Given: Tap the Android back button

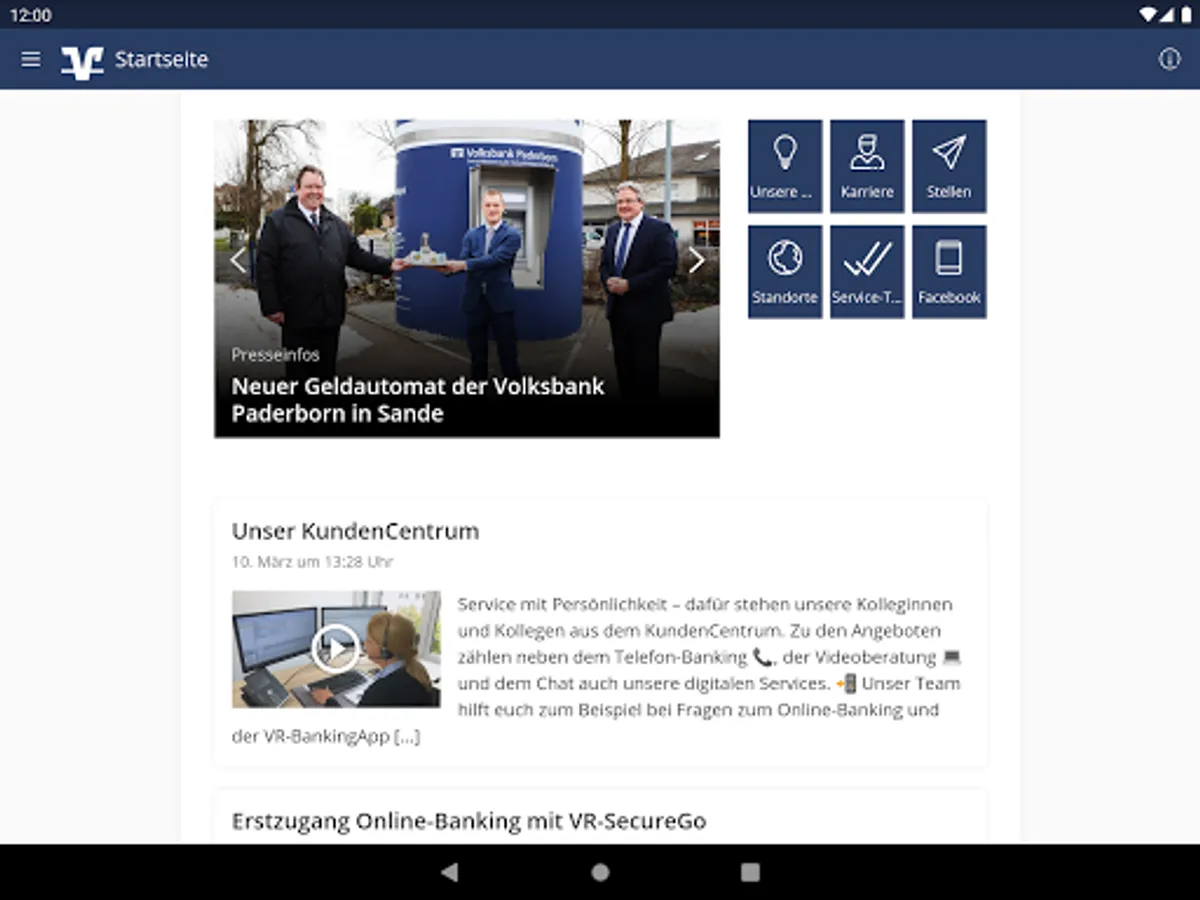Looking at the screenshot, I should pos(449,872).
